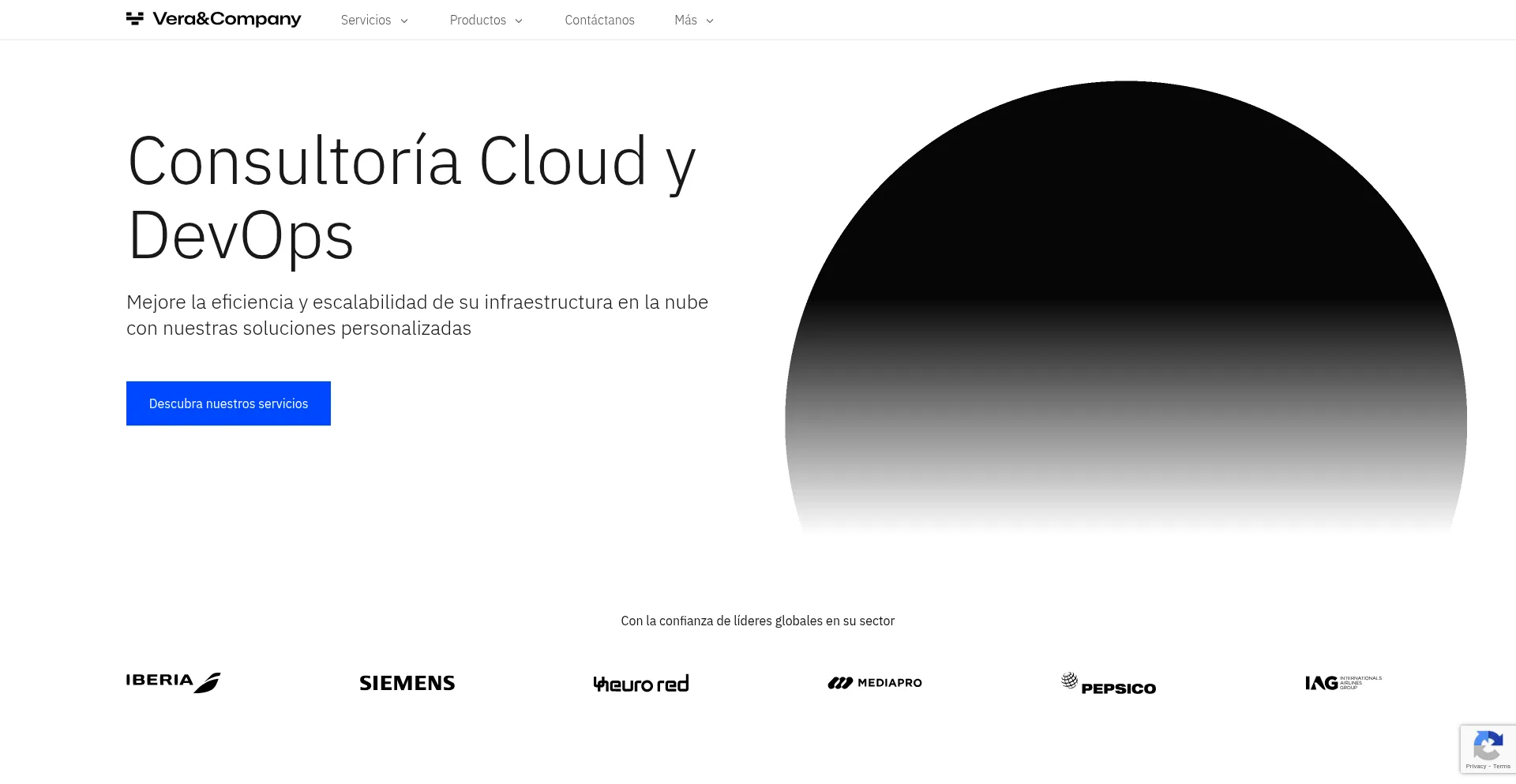This screenshot has width=1516, height=784.
Task: Click the IAG airlines group logo
Action: (x=1343, y=683)
